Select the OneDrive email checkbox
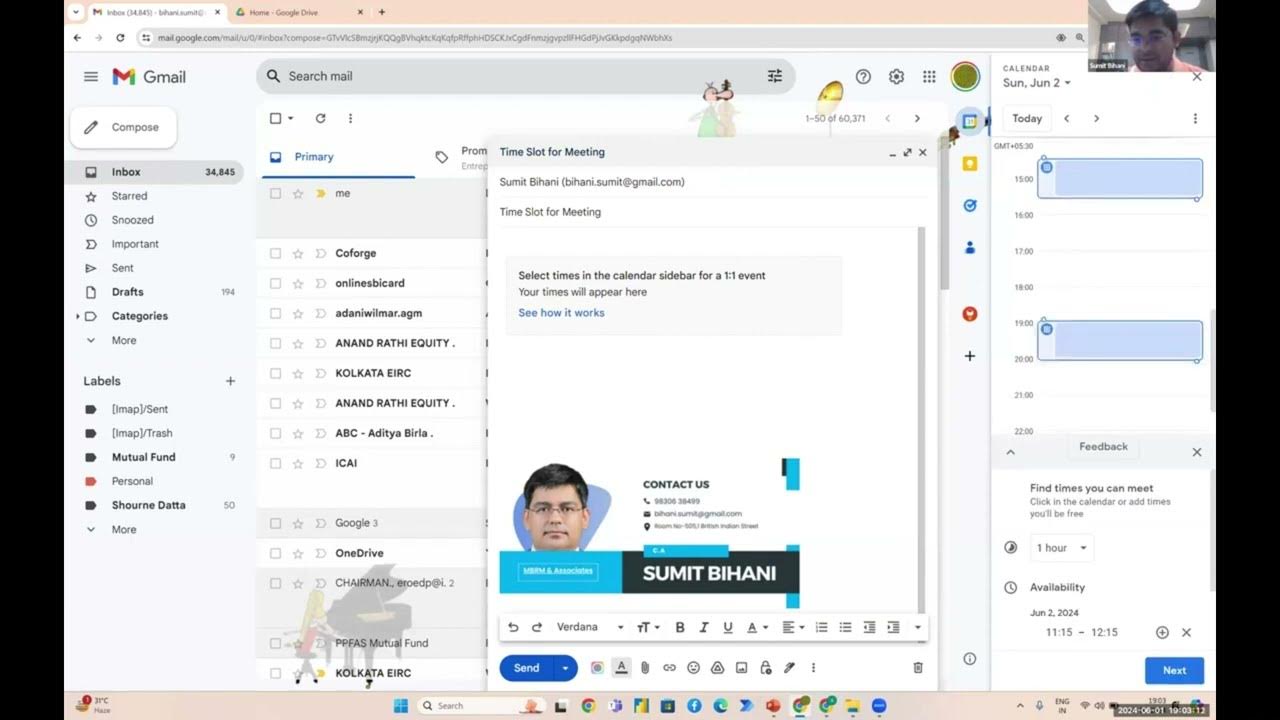 [276, 553]
